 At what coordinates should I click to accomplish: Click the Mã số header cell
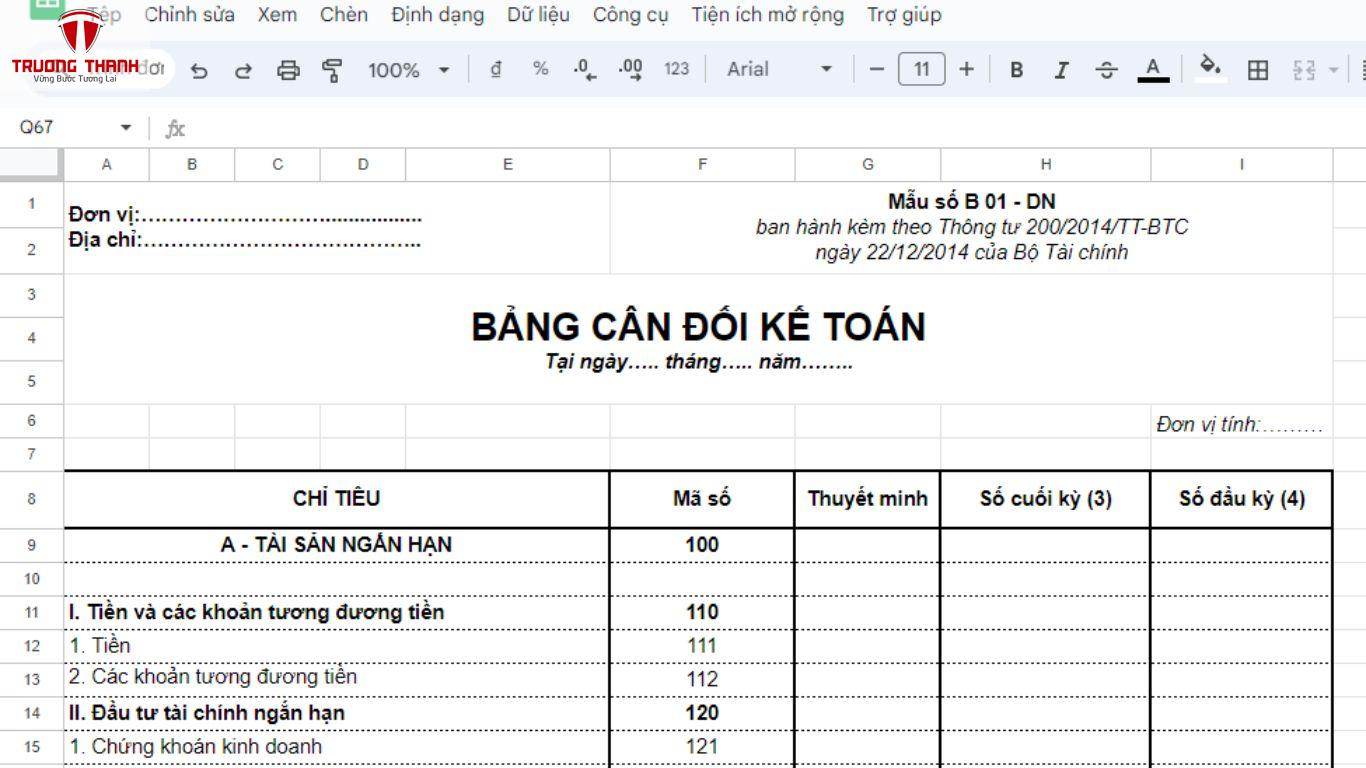702,498
